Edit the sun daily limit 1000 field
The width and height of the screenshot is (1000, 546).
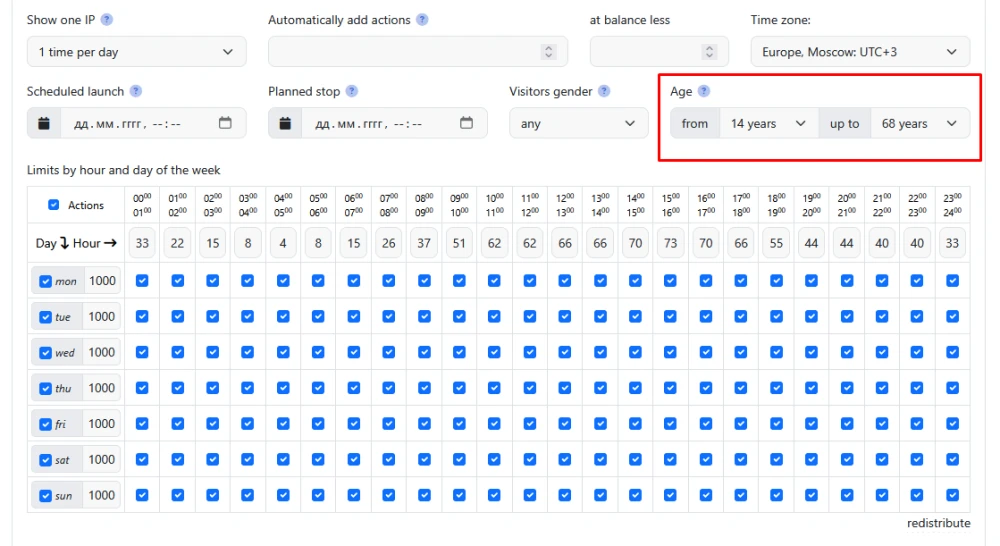[x=103, y=495]
